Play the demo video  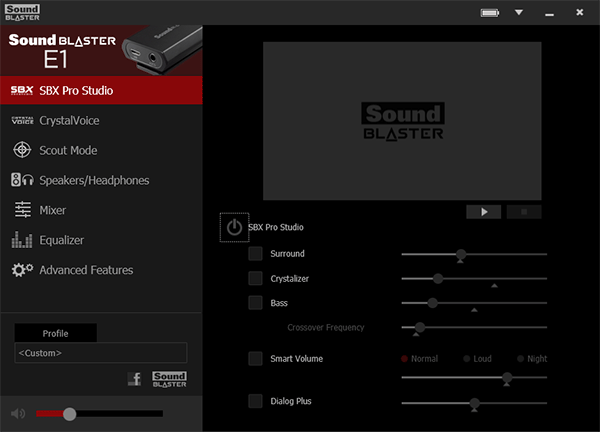(x=484, y=212)
